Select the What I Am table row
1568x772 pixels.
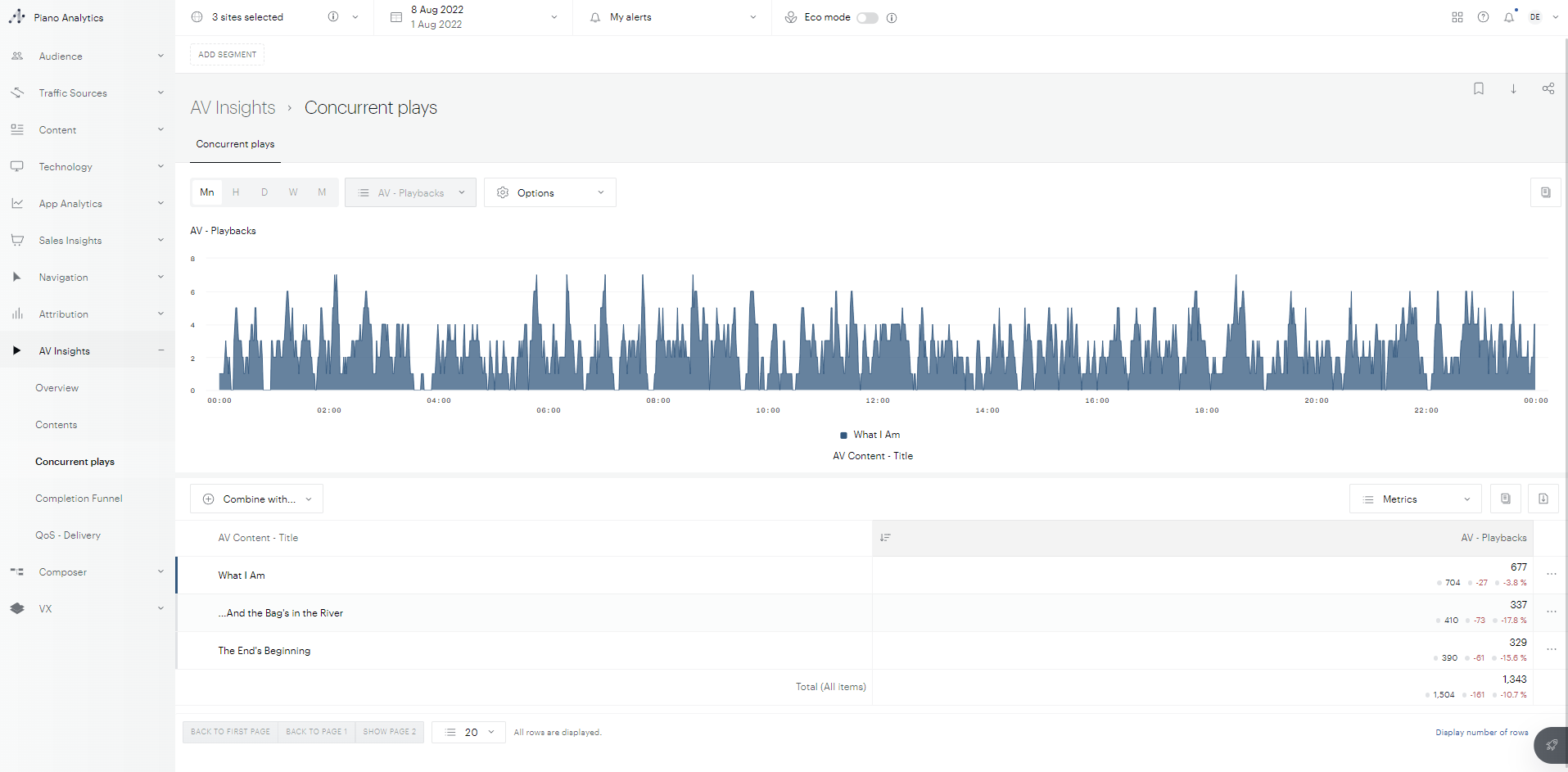[x=524, y=576]
